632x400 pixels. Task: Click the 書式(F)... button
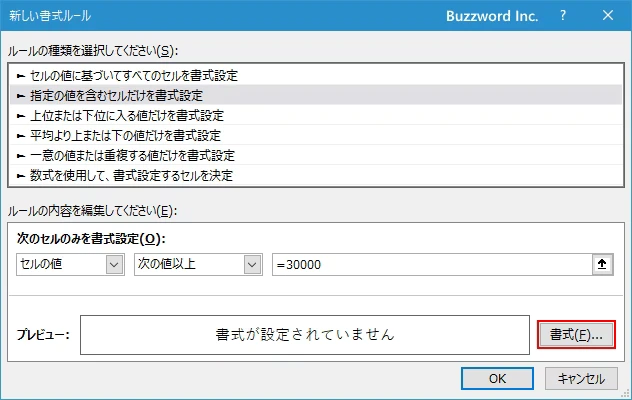576,335
